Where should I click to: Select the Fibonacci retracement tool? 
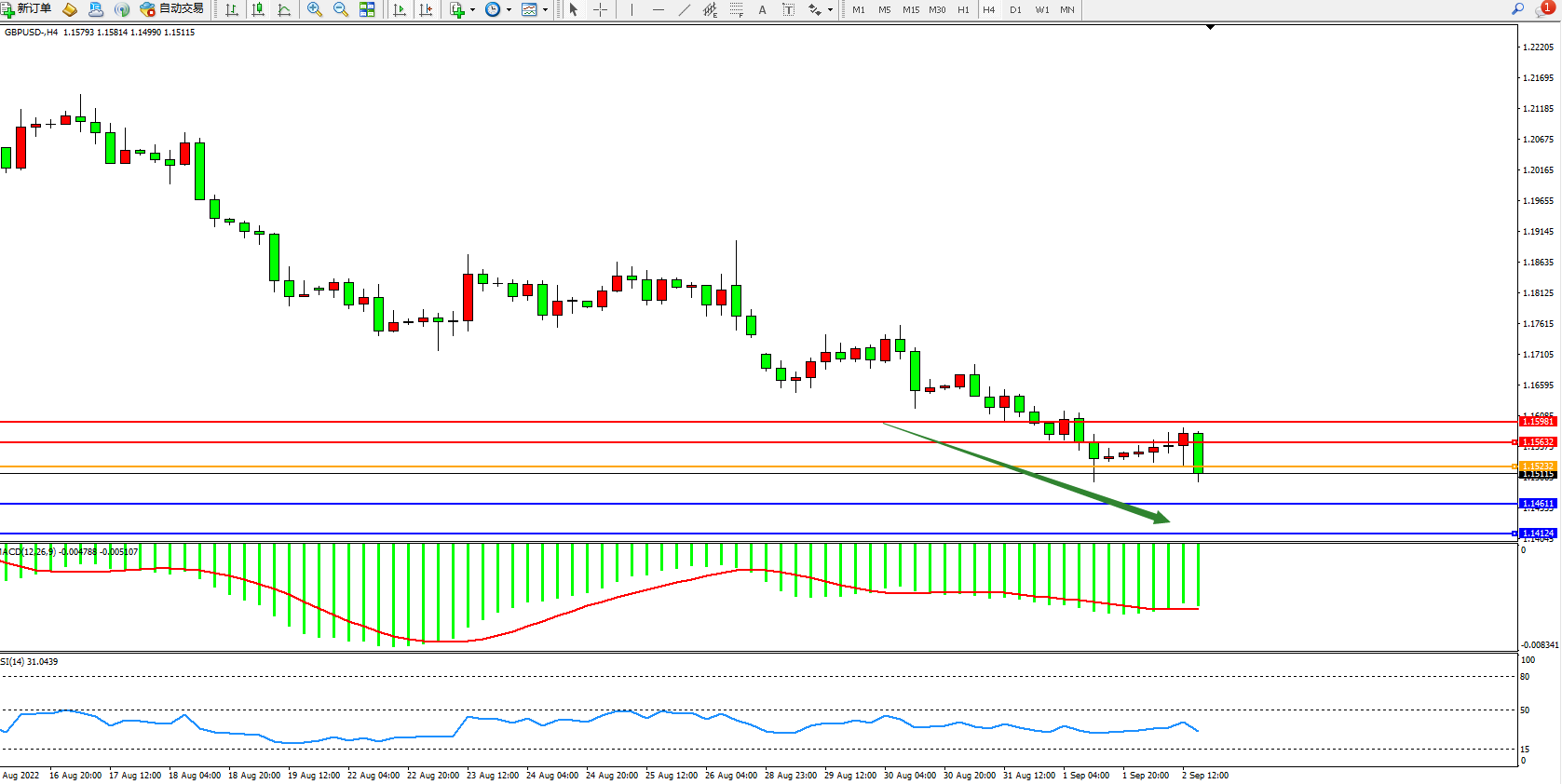tap(736, 9)
